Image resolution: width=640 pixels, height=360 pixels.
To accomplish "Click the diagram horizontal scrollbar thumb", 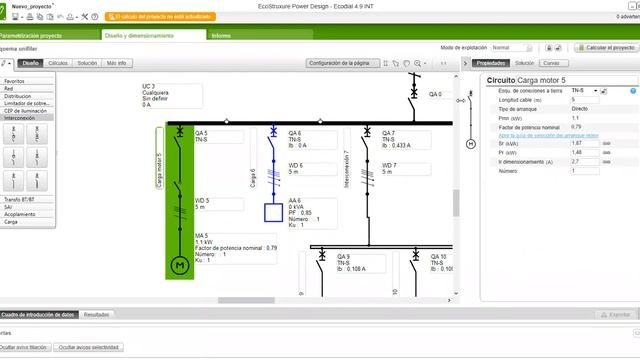I will click(x=246, y=300).
